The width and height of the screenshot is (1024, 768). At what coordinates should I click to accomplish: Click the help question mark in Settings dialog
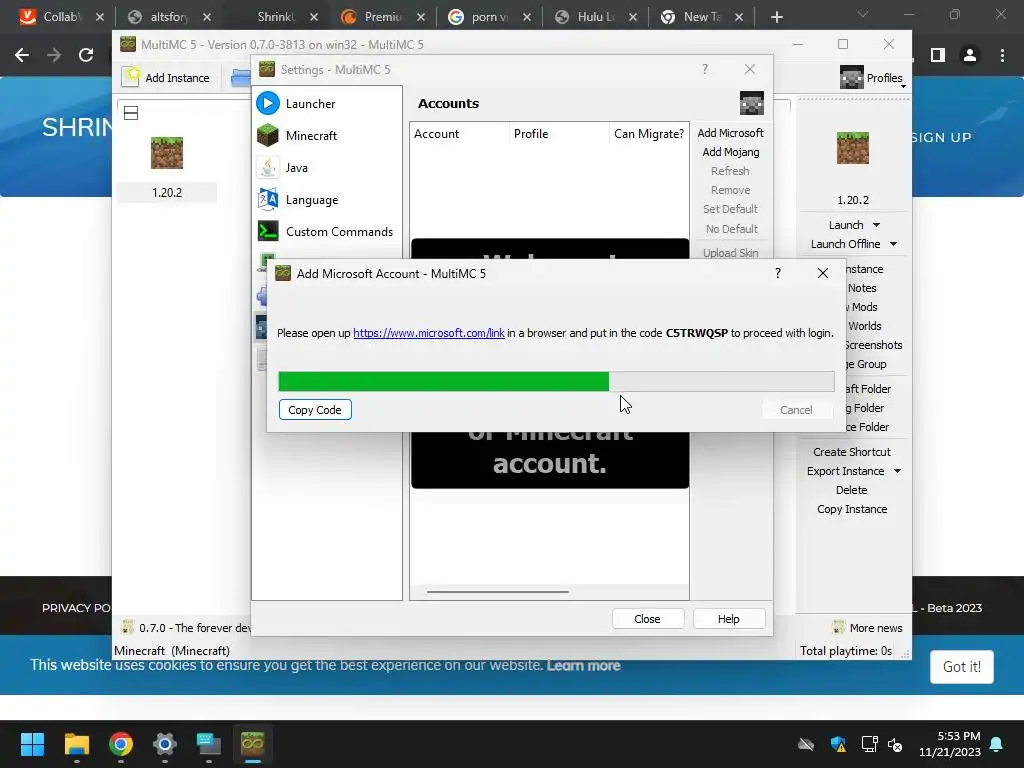pos(705,69)
